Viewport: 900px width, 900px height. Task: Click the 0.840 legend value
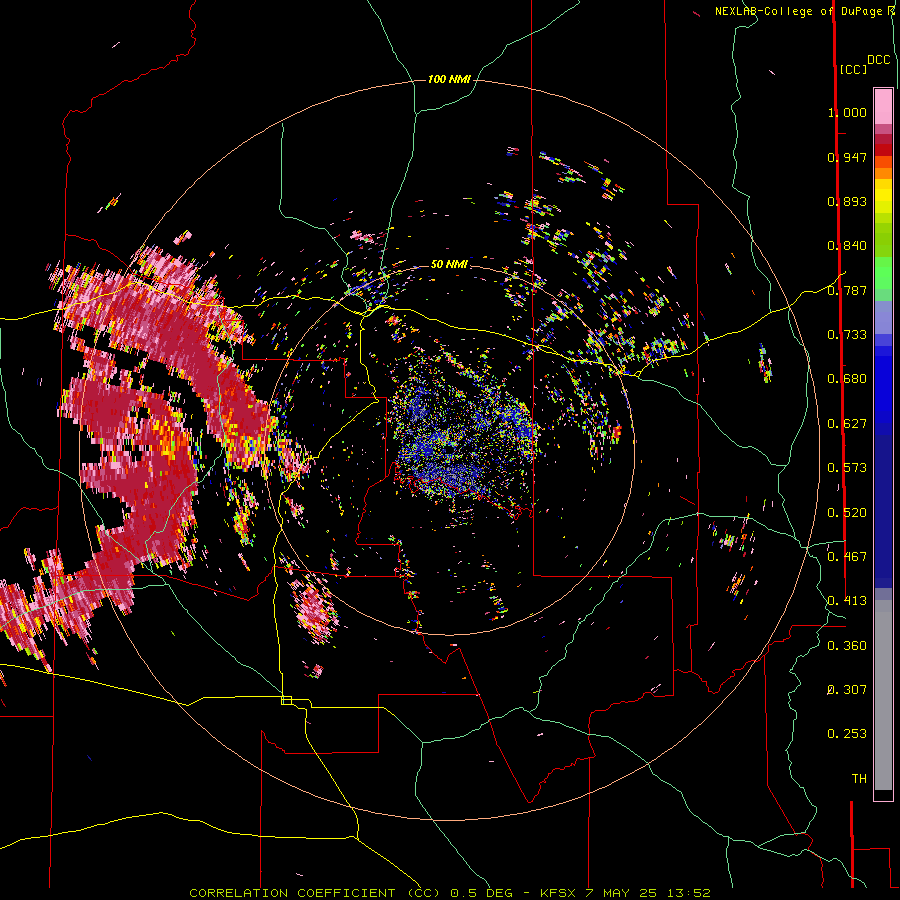tap(847, 246)
